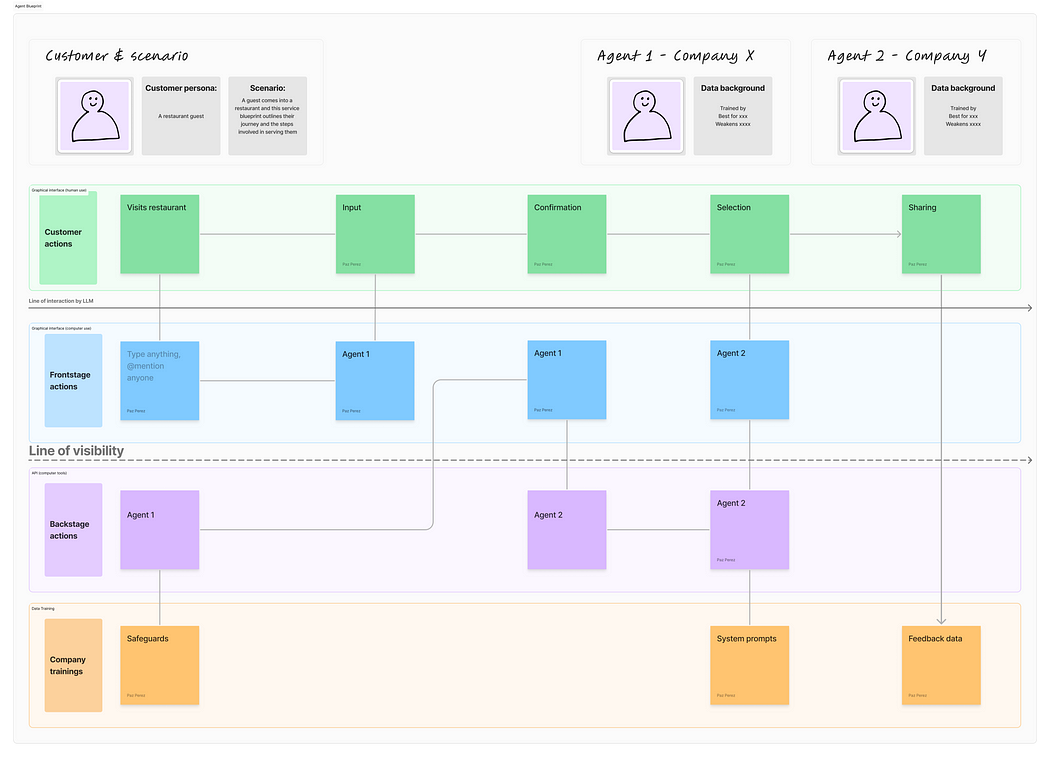
Task: Click 'A restaurant guest' persona text
Action: point(181,117)
